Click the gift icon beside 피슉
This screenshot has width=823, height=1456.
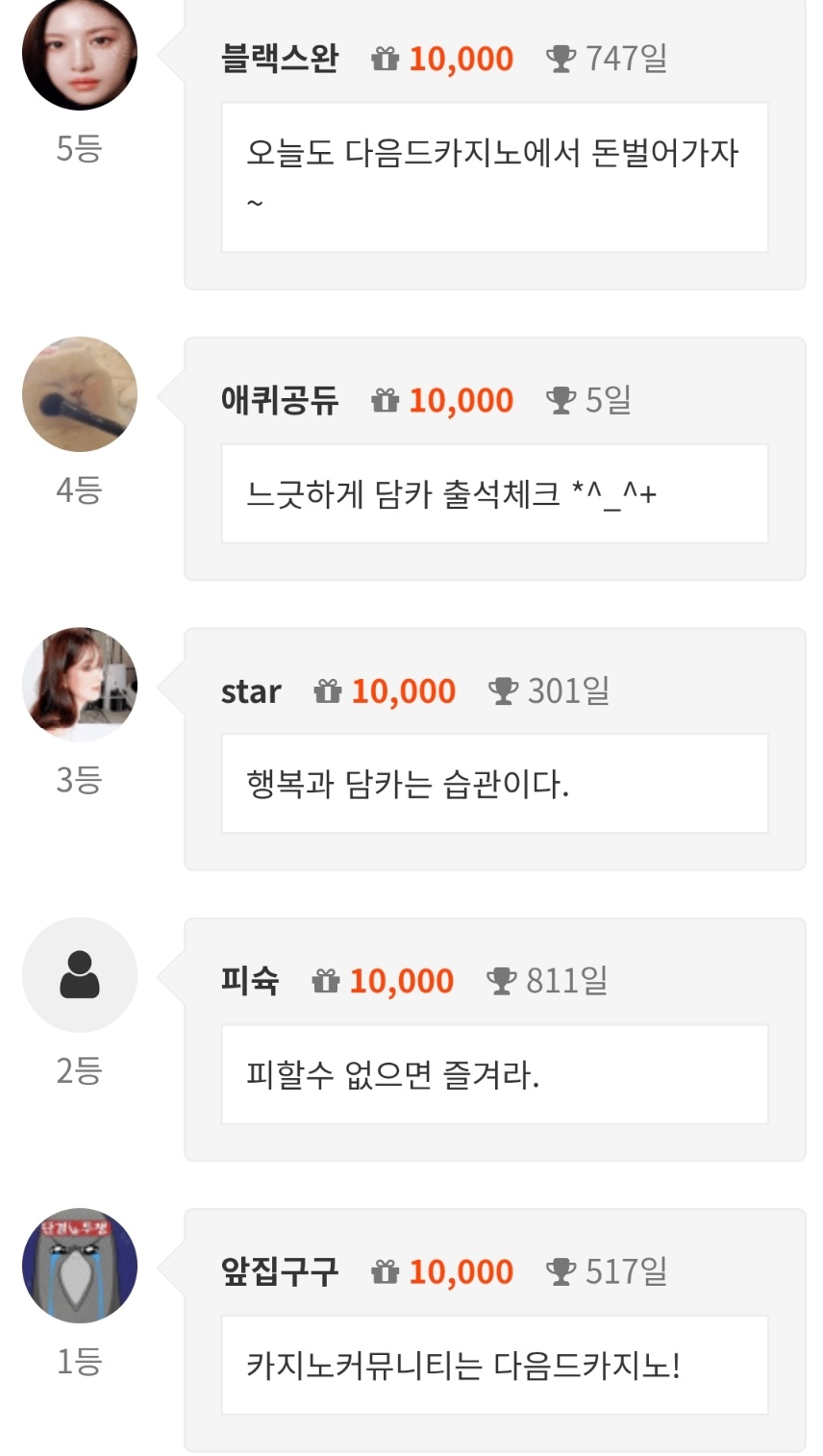point(326,982)
